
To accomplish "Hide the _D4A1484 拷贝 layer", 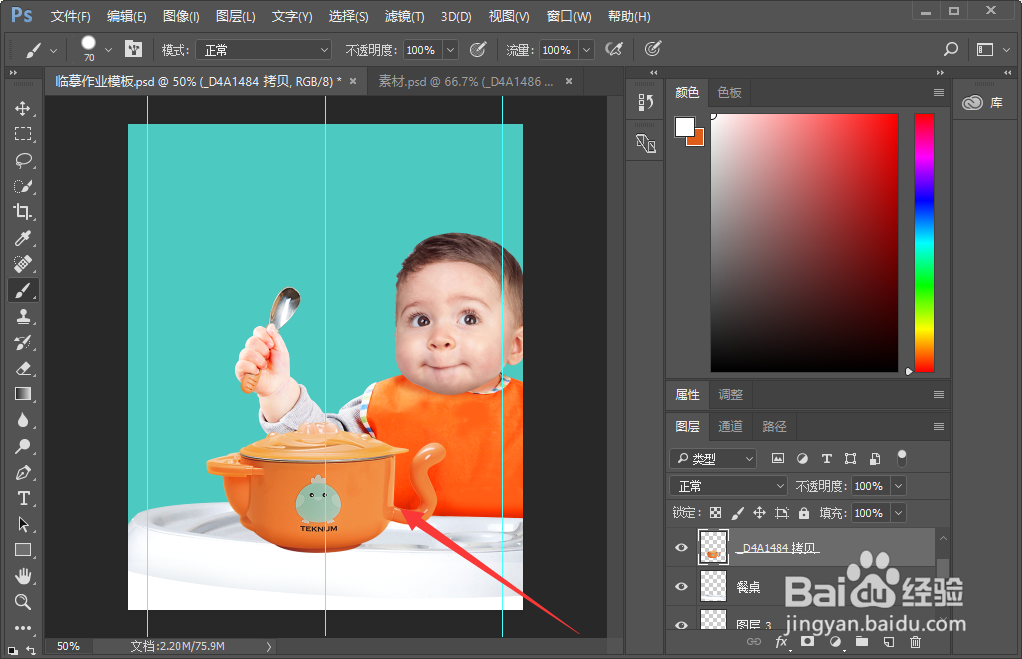I will tap(681, 548).
